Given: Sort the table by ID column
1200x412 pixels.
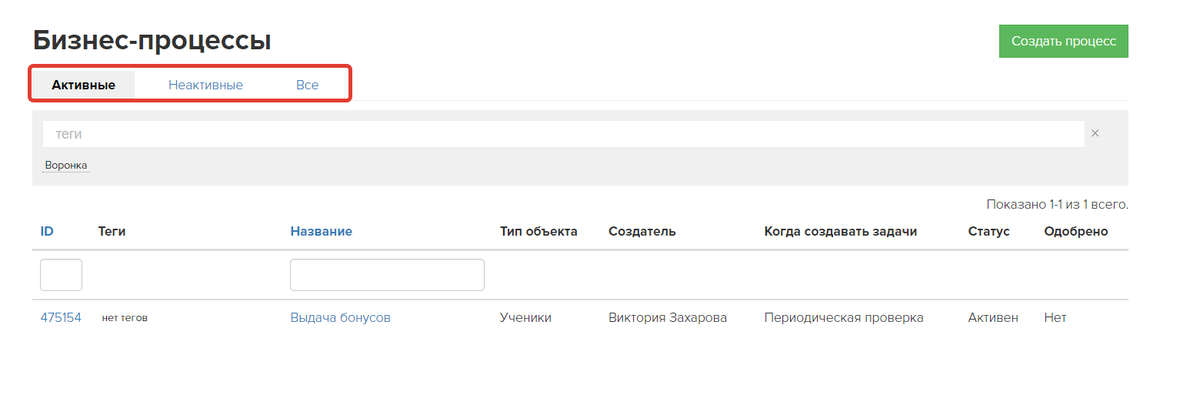Looking at the screenshot, I should (47, 231).
